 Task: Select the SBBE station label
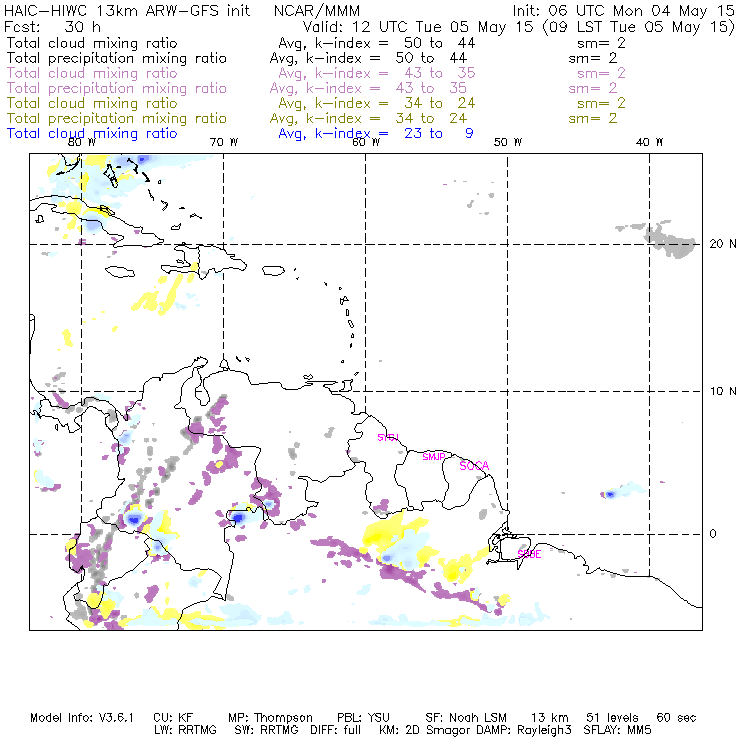[529, 553]
